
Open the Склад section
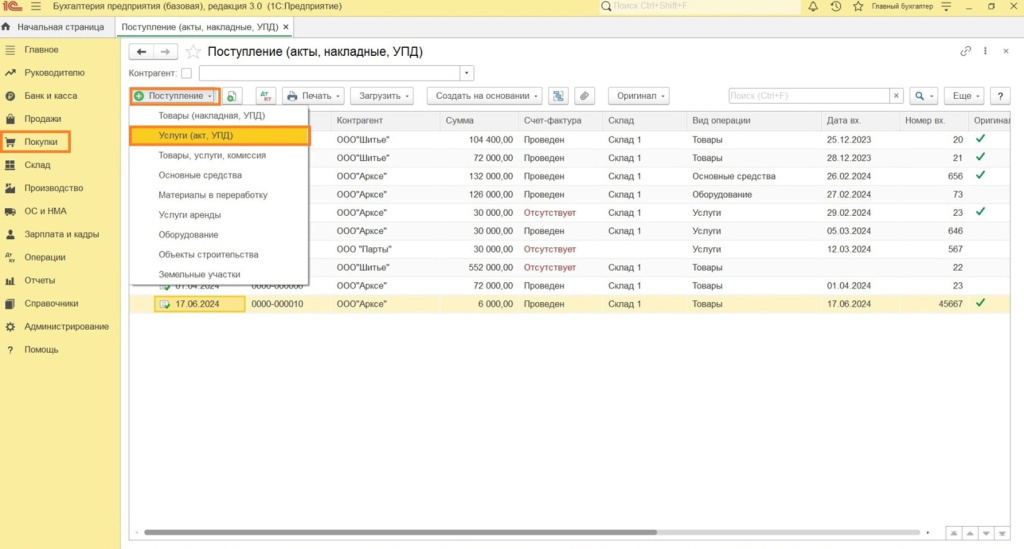[37, 165]
